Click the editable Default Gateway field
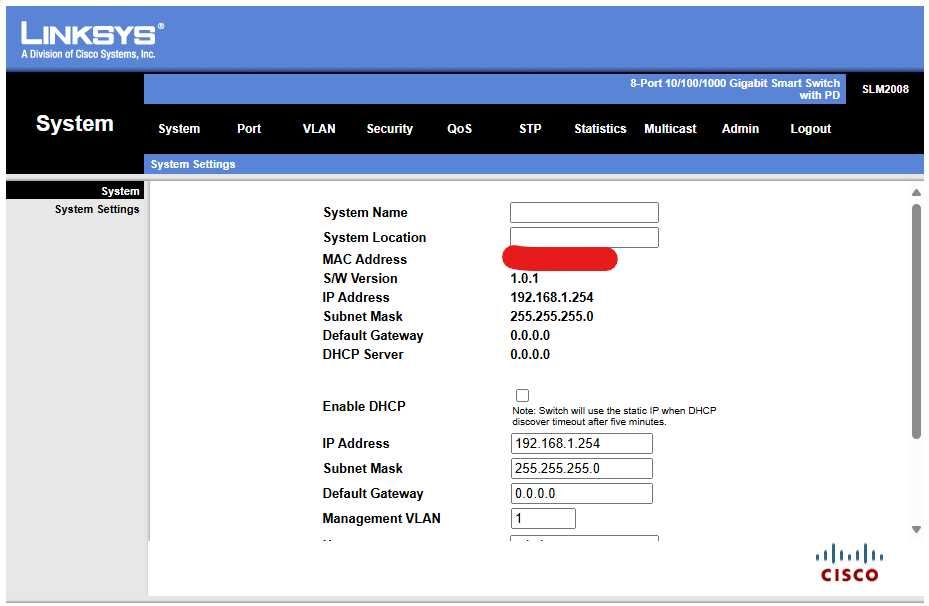 [581, 493]
